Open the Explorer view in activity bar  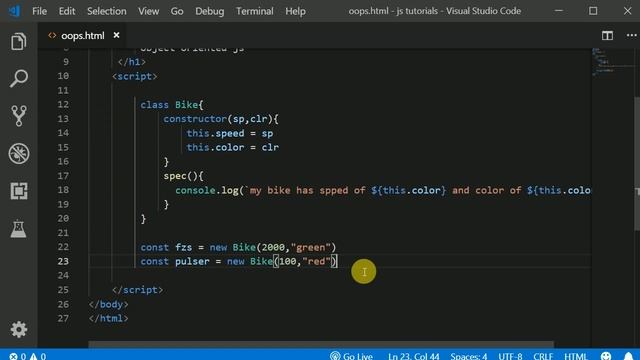click(18, 42)
